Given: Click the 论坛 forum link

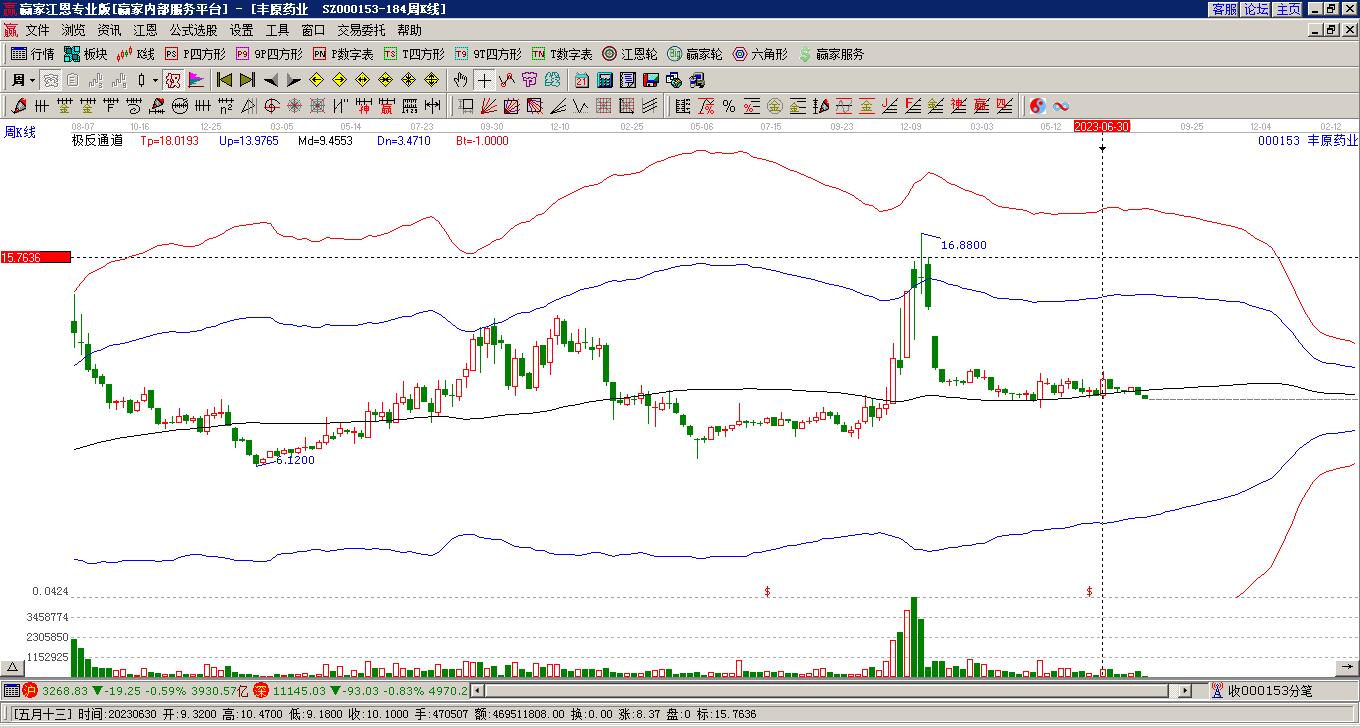Looking at the screenshot, I should click(x=1256, y=9).
